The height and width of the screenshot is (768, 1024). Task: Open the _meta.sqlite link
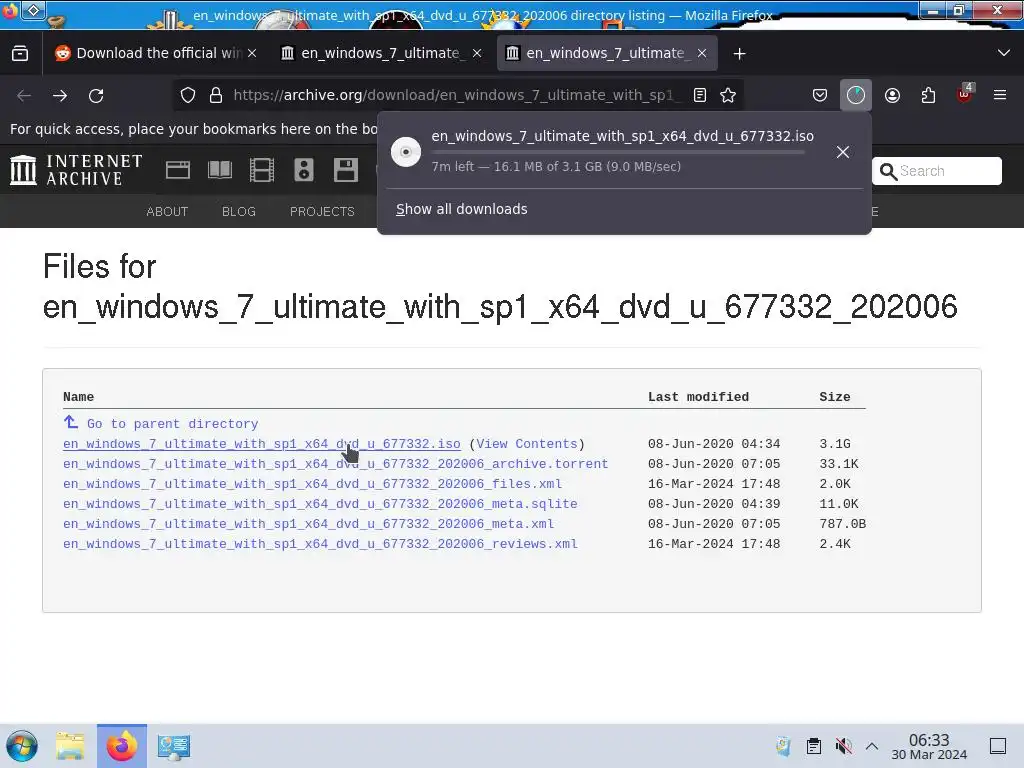point(320,504)
